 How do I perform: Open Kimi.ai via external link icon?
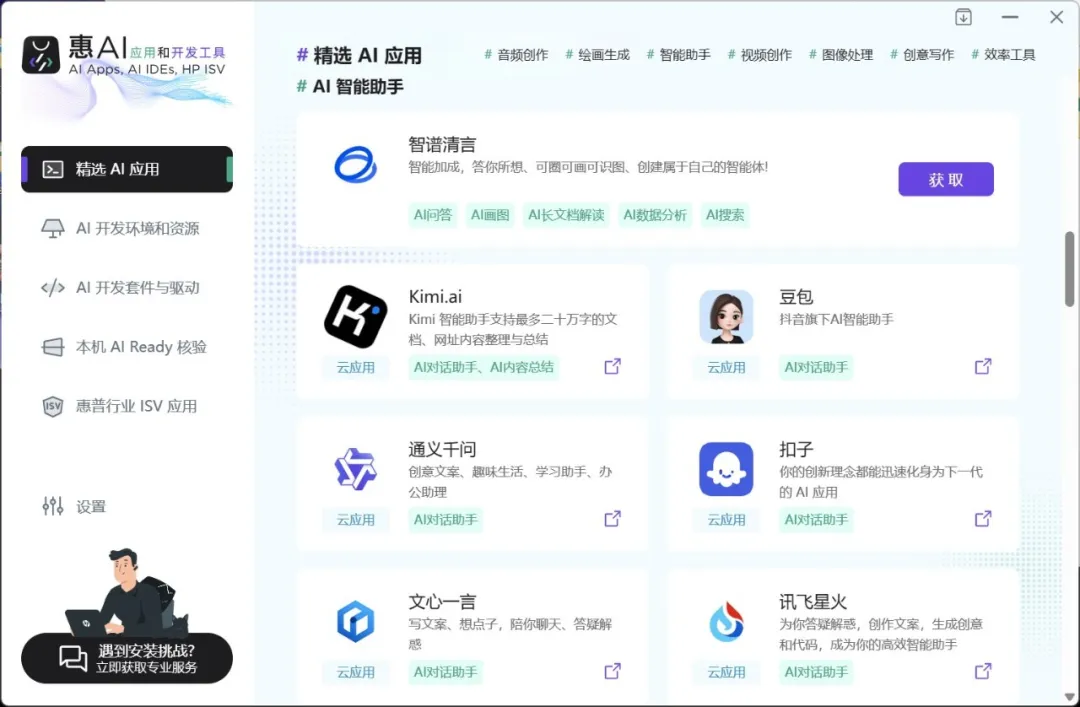[x=612, y=367]
